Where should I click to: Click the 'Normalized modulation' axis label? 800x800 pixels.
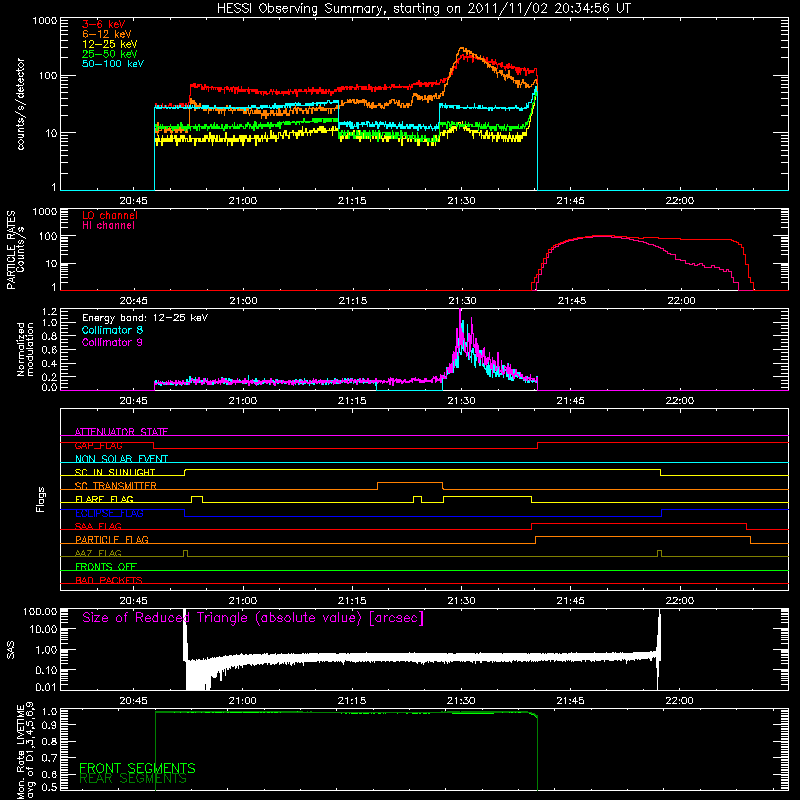pos(26,349)
